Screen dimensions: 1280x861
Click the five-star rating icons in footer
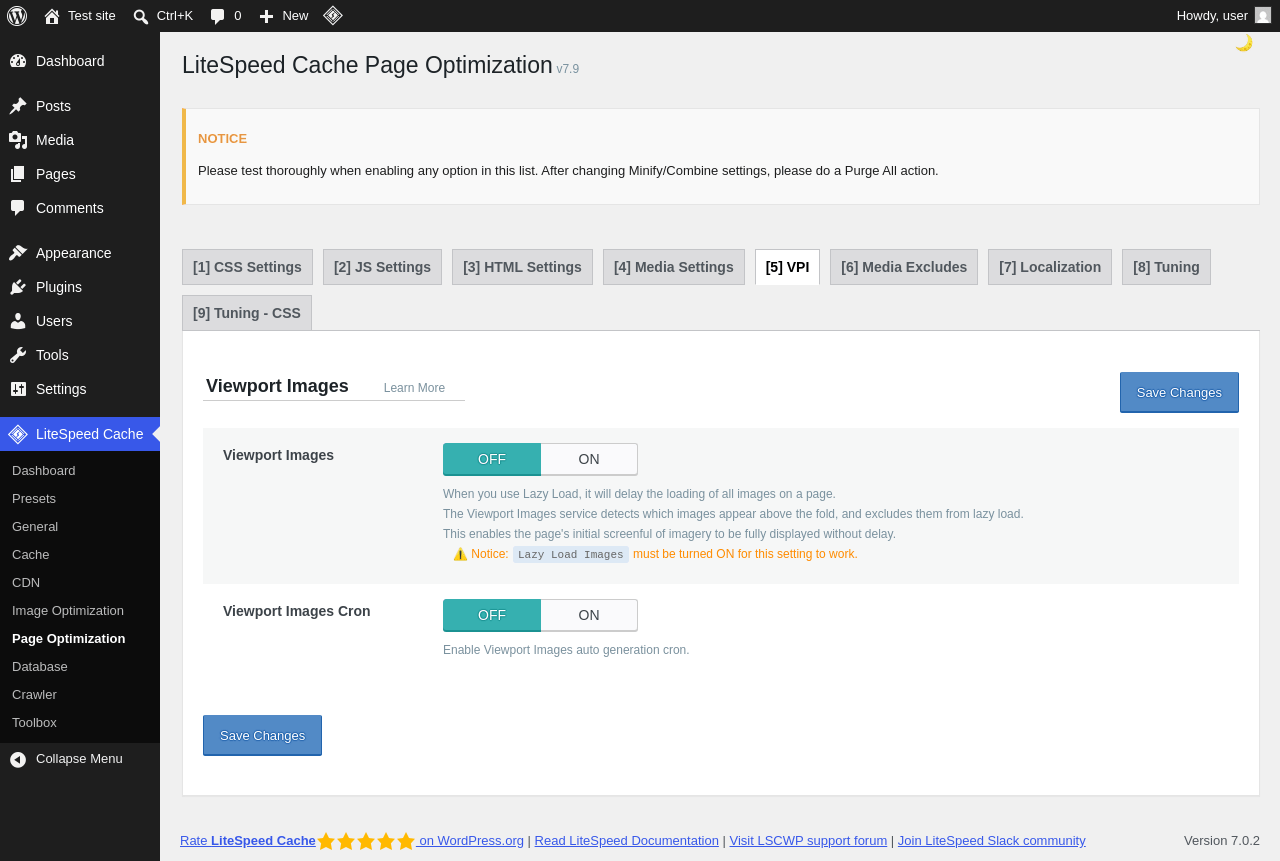366,841
